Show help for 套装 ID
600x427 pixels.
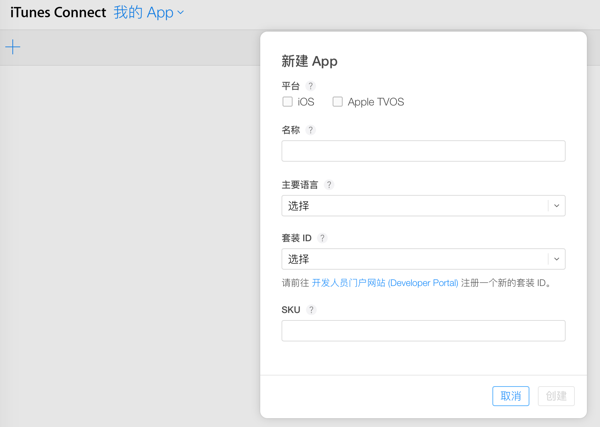point(322,238)
